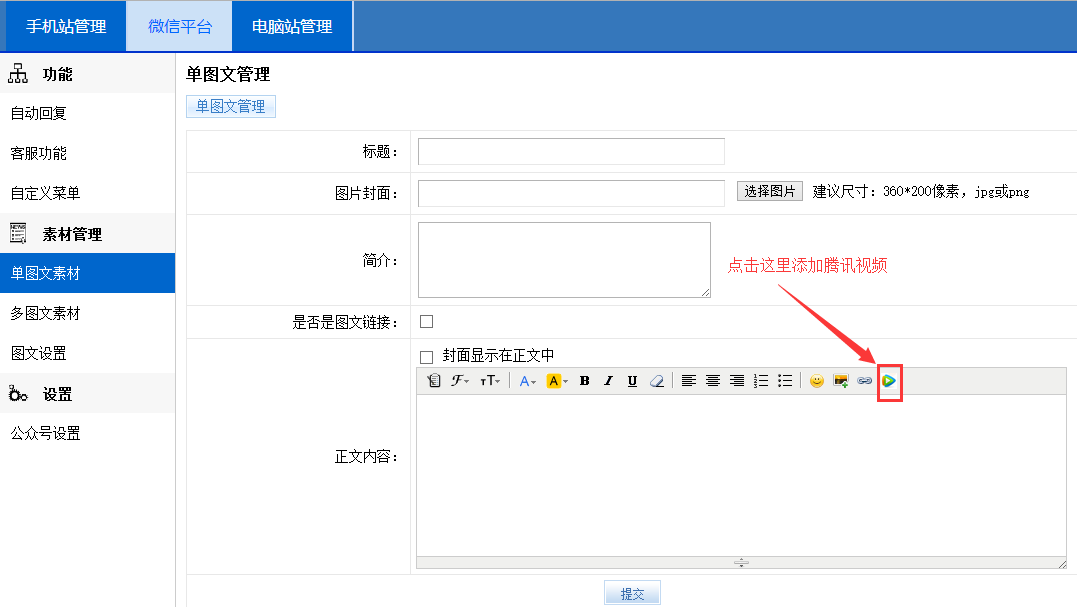Apply bold formatting in the editor

coord(584,381)
